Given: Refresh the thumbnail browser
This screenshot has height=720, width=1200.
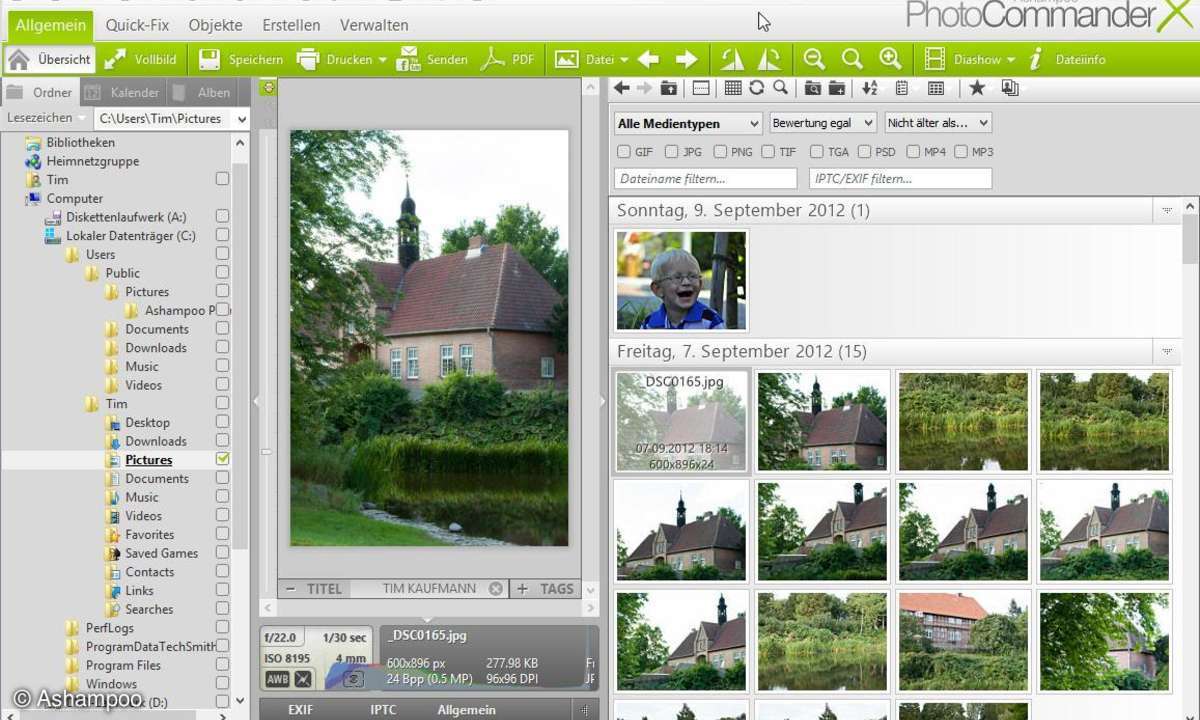Looking at the screenshot, I should coord(757,88).
